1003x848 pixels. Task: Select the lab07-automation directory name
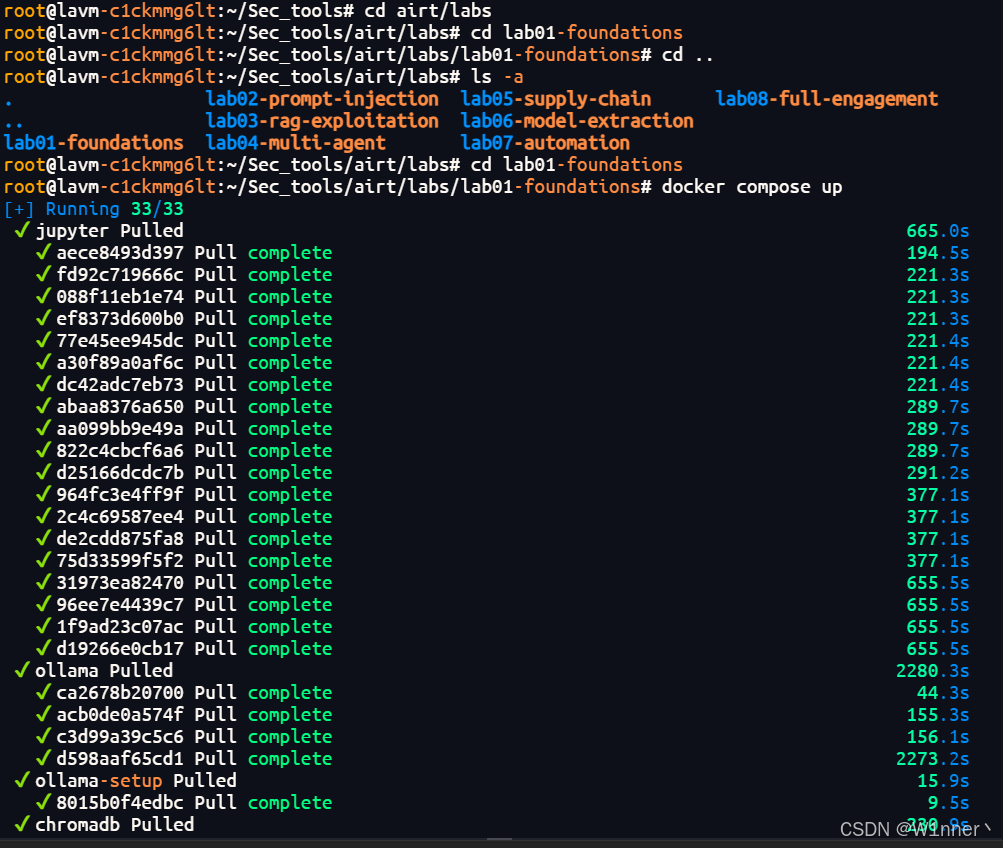(x=545, y=143)
